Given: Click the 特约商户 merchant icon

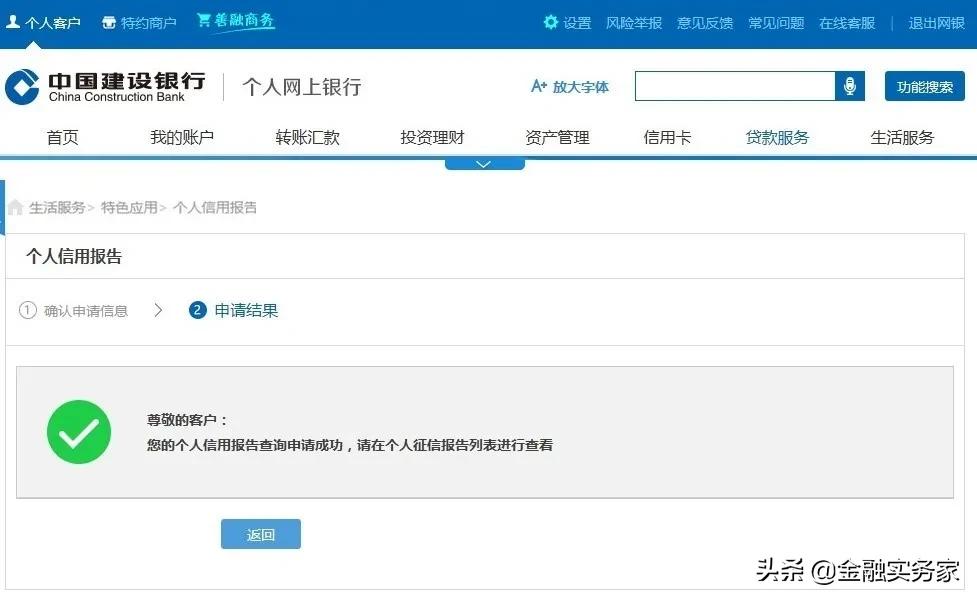Looking at the screenshot, I should click(x=109, y=20).
